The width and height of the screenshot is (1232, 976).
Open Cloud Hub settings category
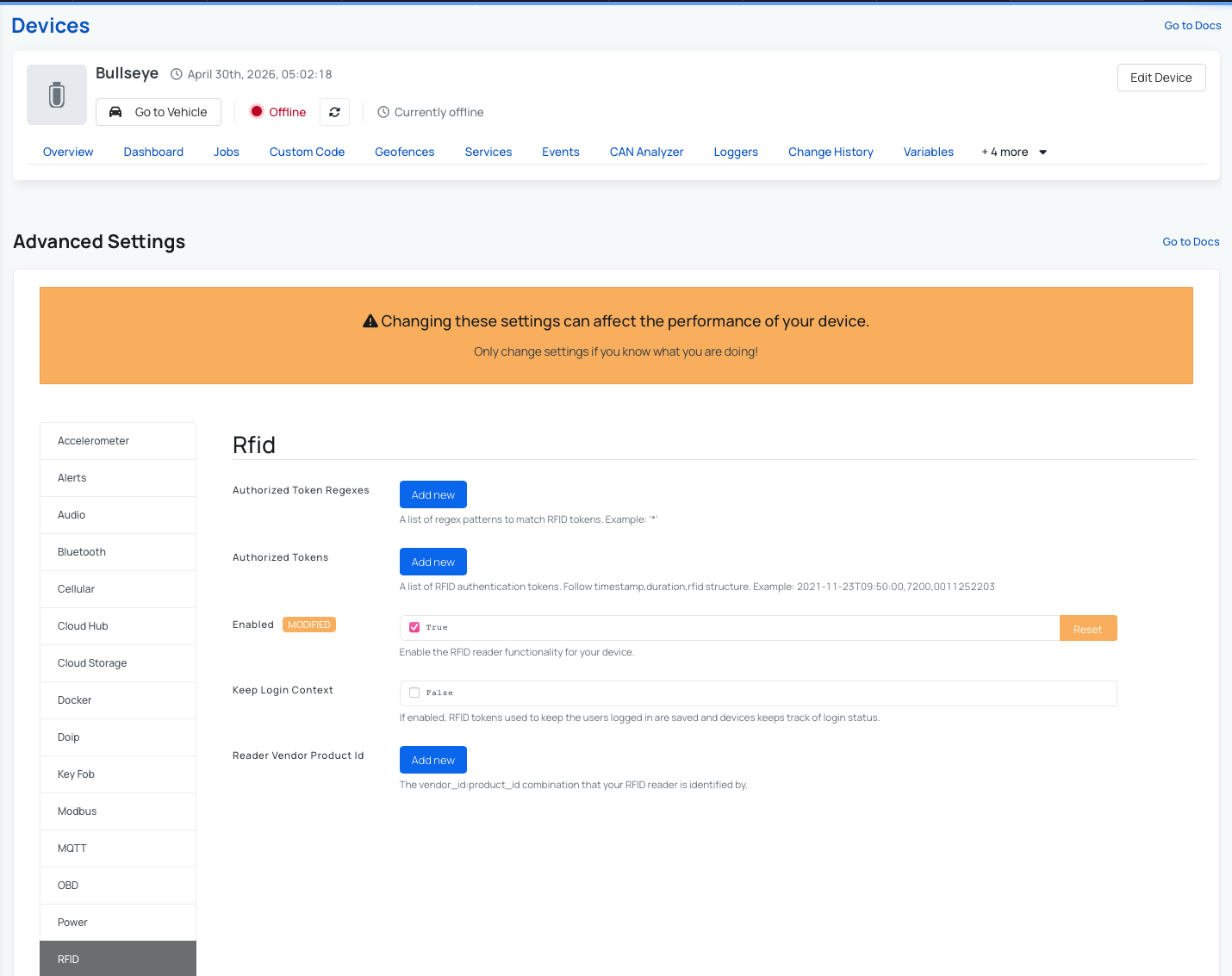pyautogui.click(x=118, y=626)
